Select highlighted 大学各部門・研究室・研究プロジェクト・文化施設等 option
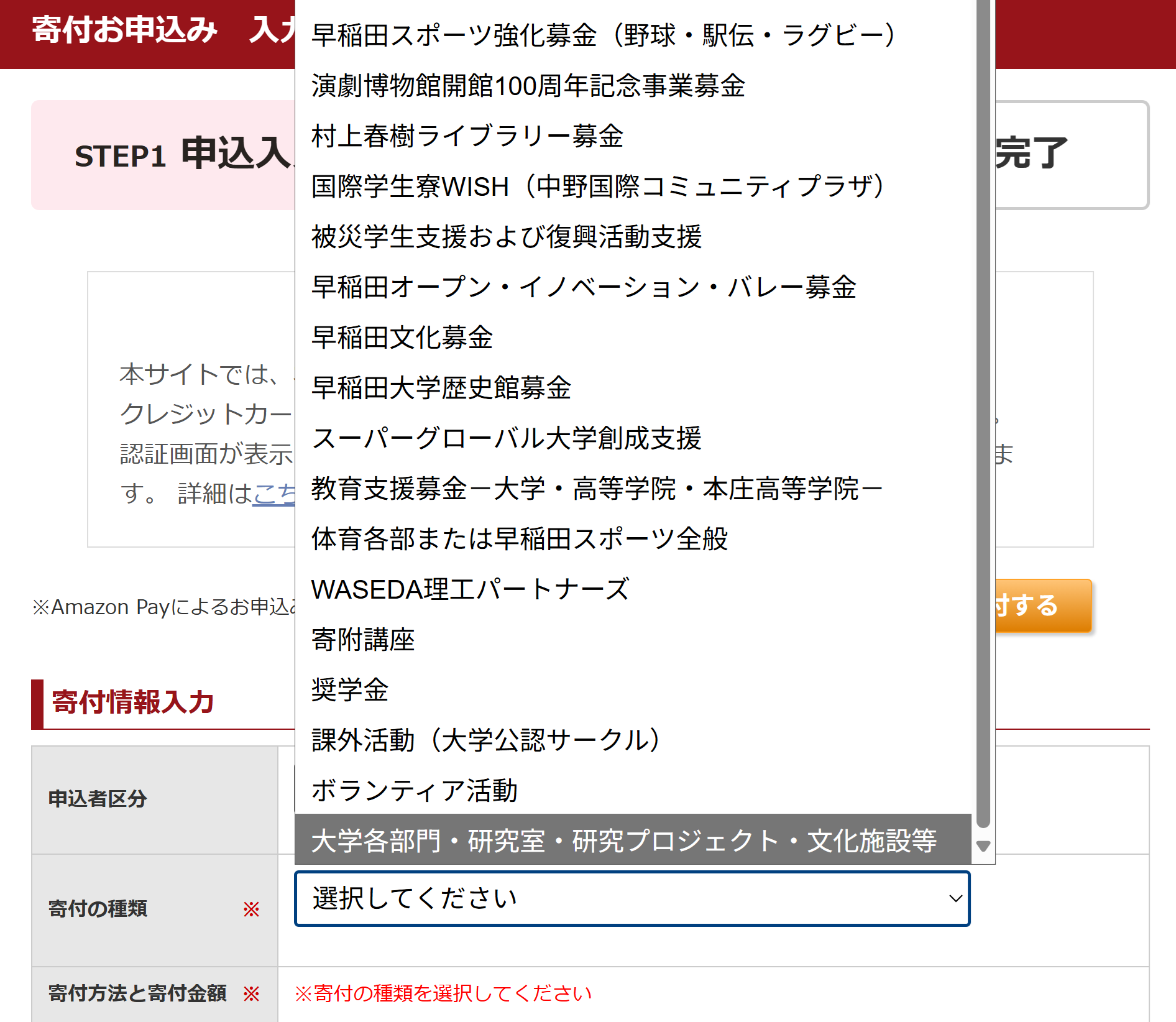Image resolution: width=1176 pixels, height=1022 pixels. pos(633,840)
